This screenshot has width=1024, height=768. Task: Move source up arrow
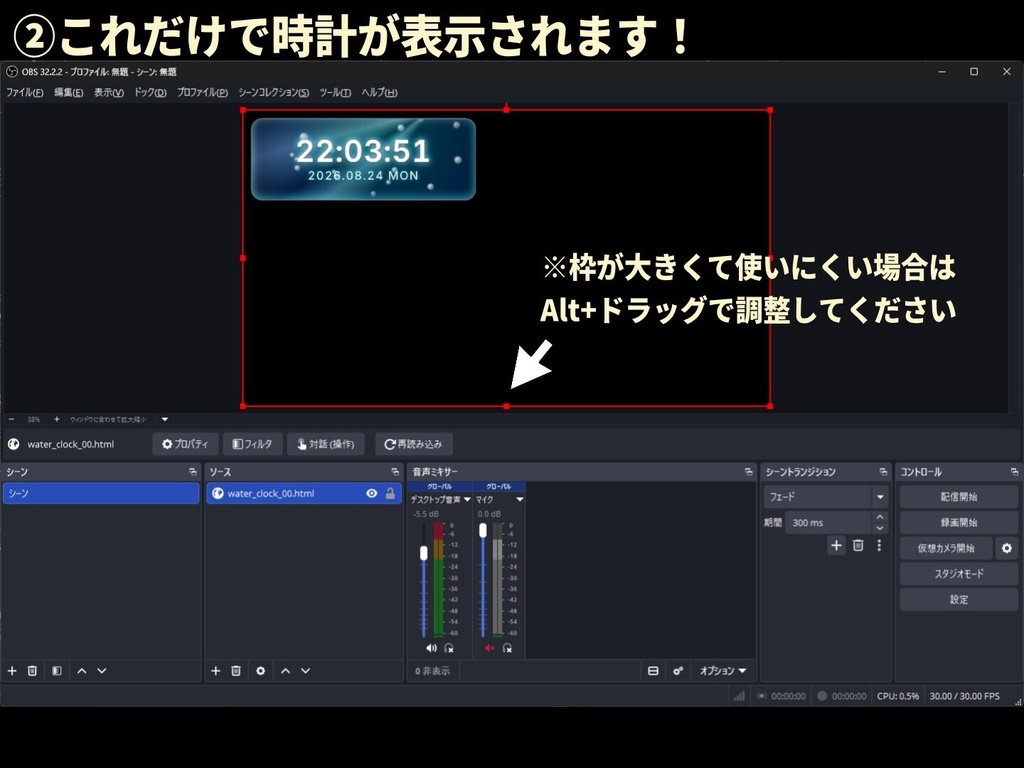click(285, 671)
